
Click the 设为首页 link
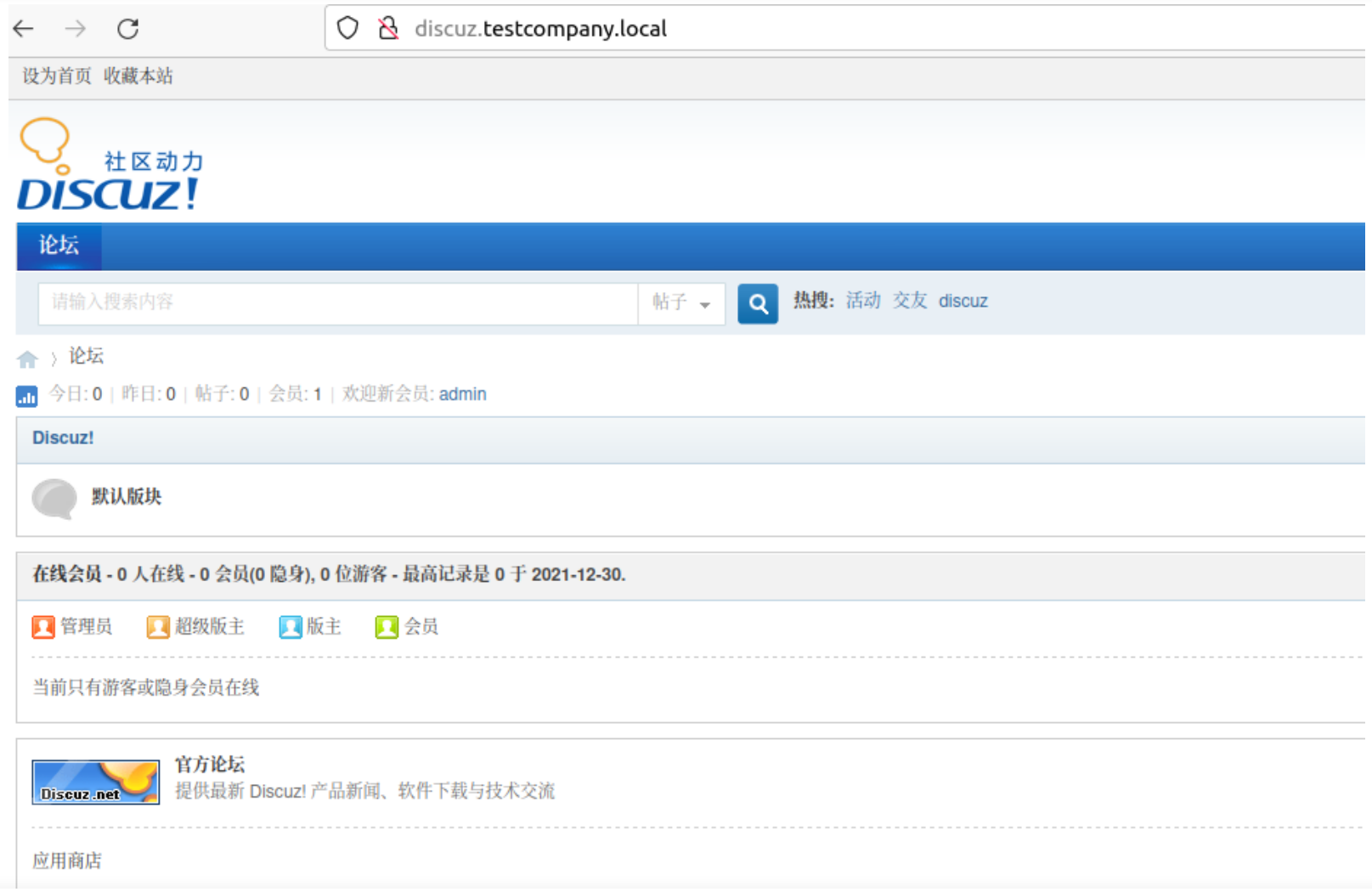[x=56, y=76]
